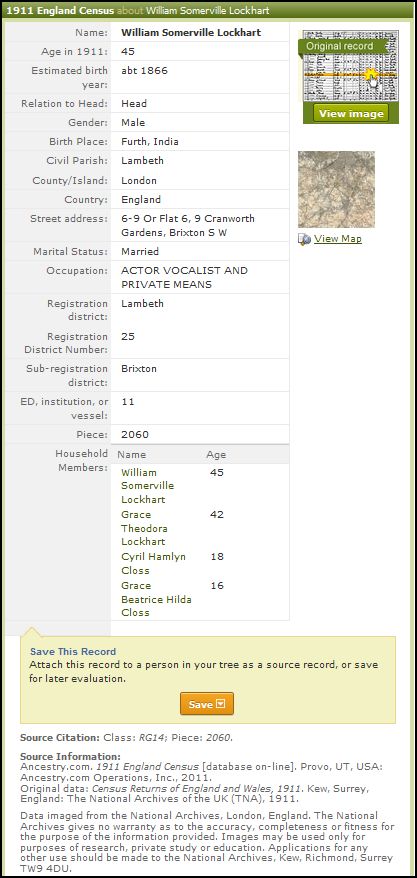The width and height of the screenshot is (417, 878).
Task: Click the Cranworth Gardens street address value
Action: click(188, 226)
